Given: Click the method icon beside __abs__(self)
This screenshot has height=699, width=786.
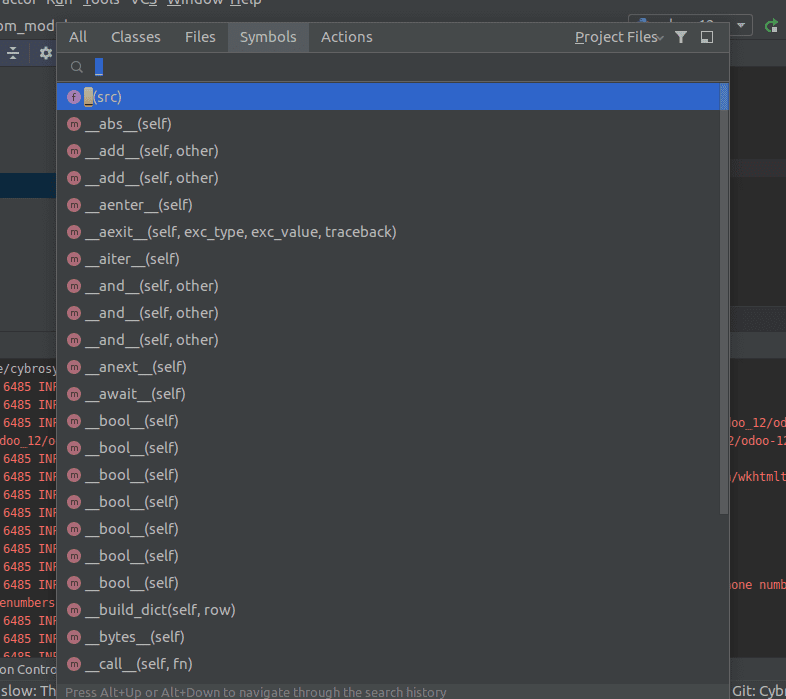Looking at the screenshot, I should click(x=74, y=124).
